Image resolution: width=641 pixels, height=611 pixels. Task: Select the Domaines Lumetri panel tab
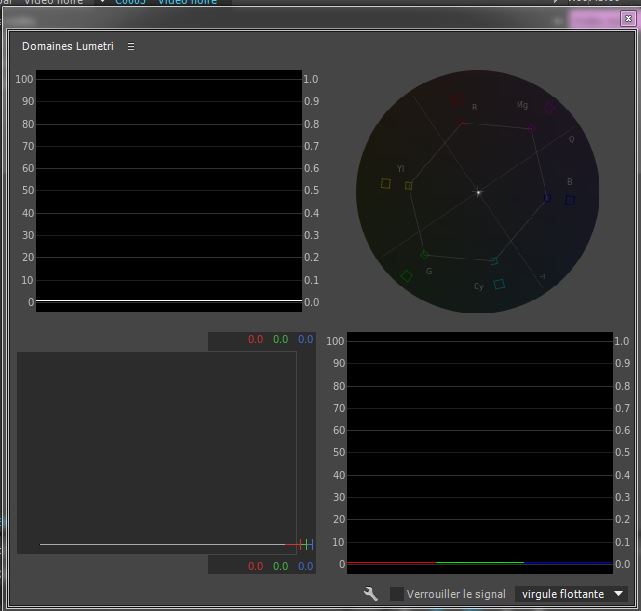click(68, 46)
